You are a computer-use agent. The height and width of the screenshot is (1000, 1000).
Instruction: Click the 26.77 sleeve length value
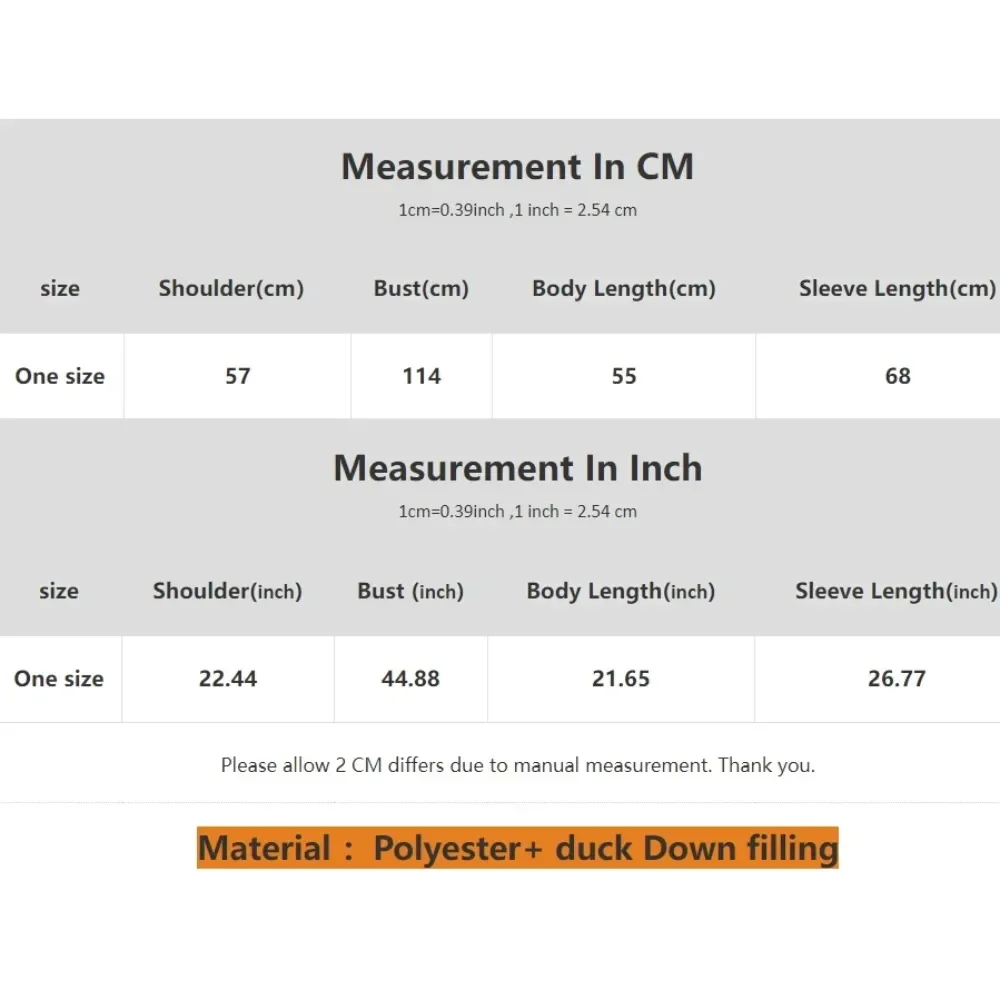(x=897, y=679)
